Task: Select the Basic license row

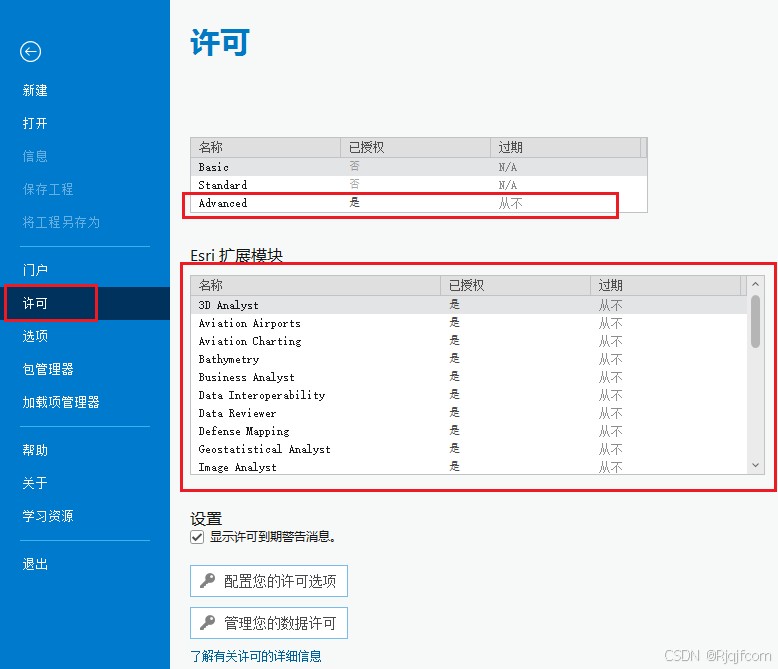Action: 419,167
